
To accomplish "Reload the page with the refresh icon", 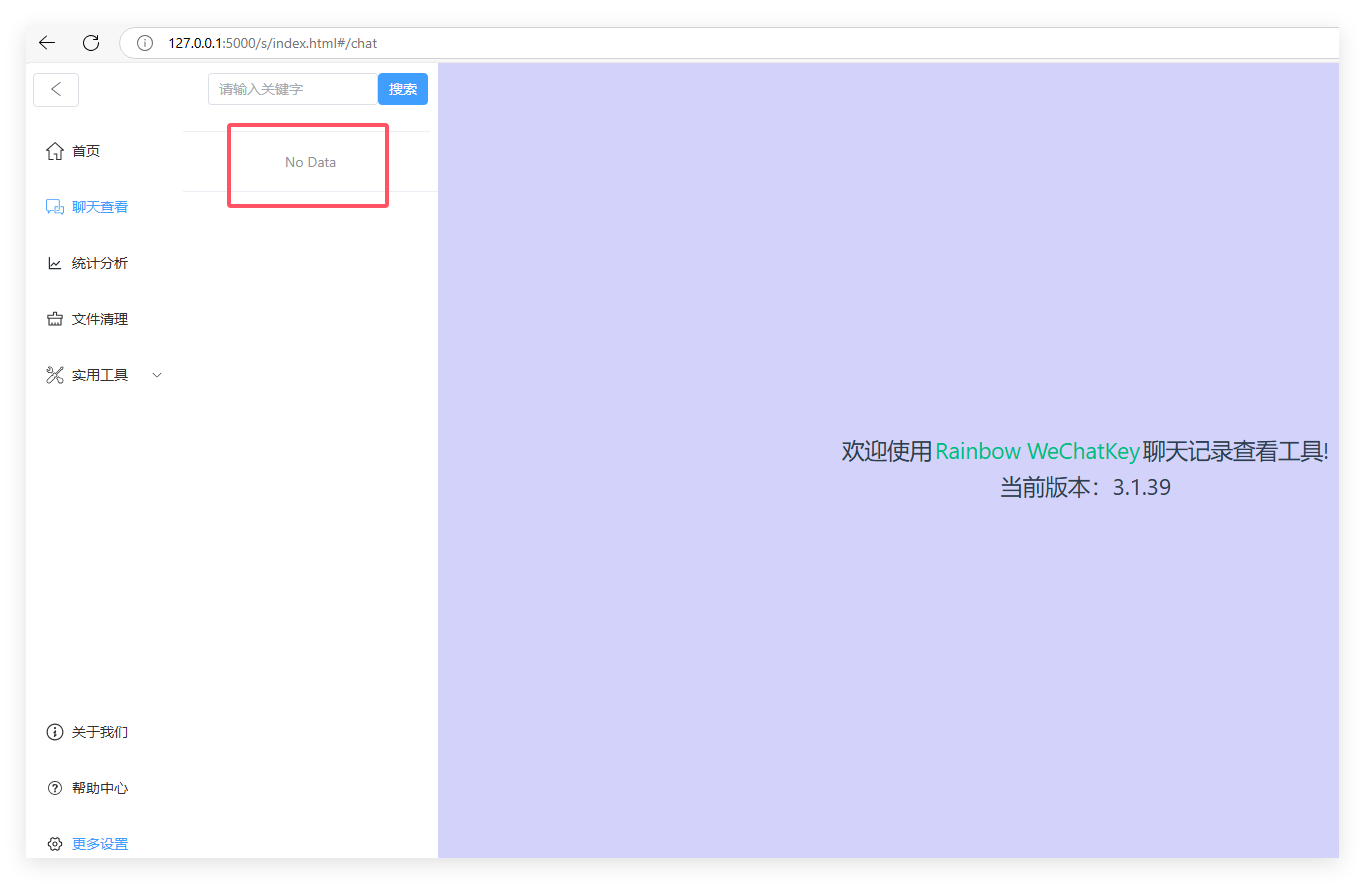I will tap(91, 43).
